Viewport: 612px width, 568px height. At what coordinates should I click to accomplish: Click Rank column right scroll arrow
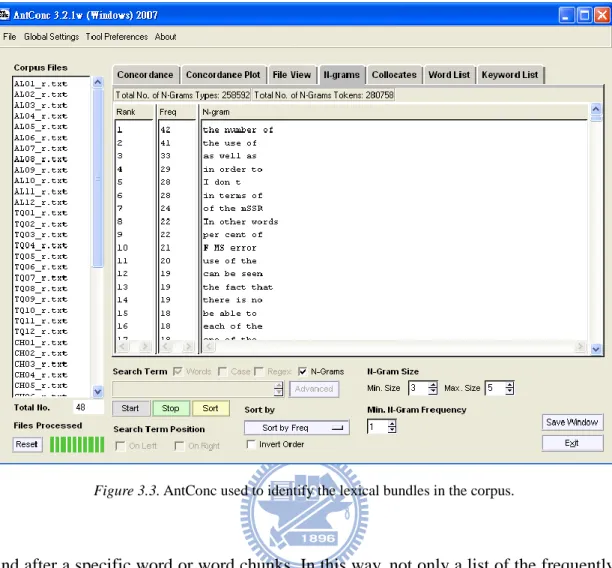[x=145, y=346]
